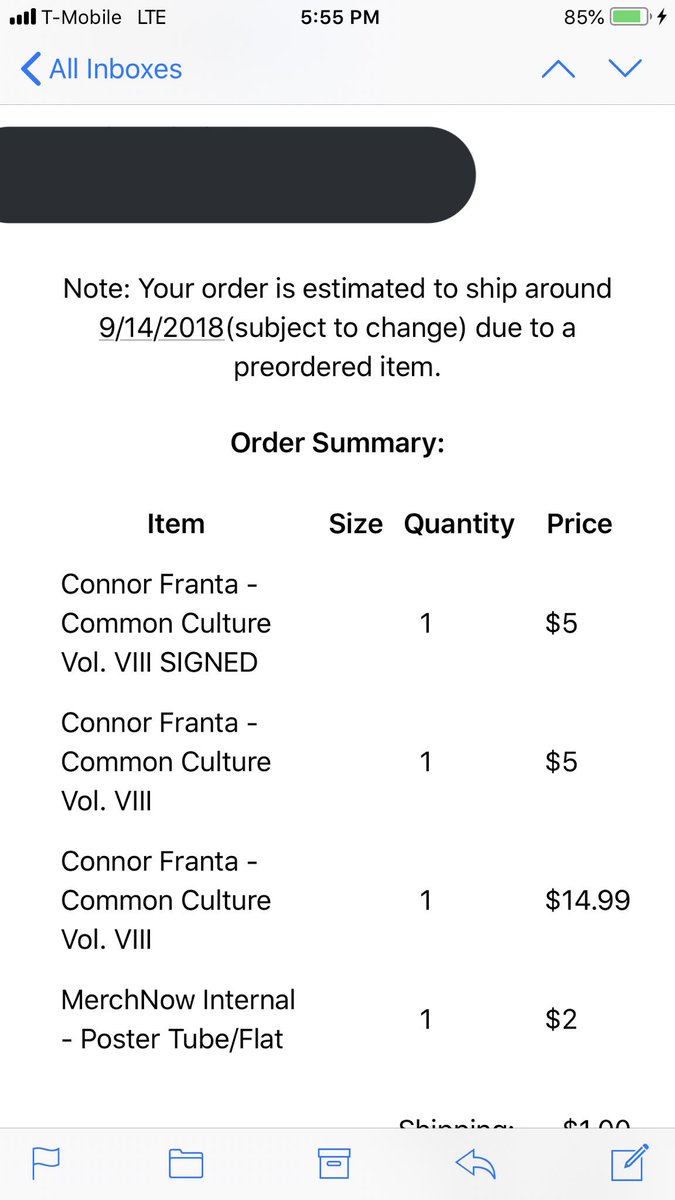Tap the MerchNow Internal Poster Tube/Flat item
675x1200 pixels.
(178, 1018)
